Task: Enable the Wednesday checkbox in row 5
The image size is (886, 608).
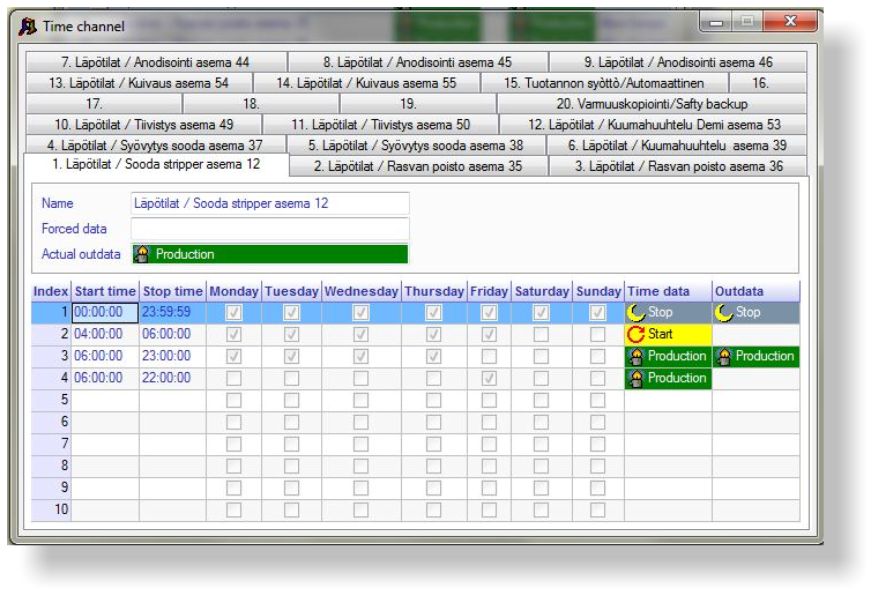Action: pyautogui.click(x=361, y=401)
